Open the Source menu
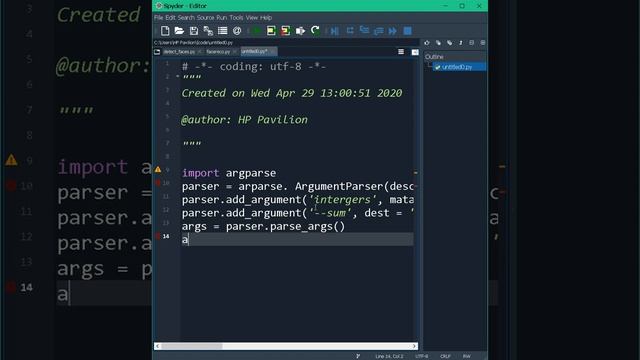Image resolution: width=640 pixels, height=360 pixels. [205, 18]
